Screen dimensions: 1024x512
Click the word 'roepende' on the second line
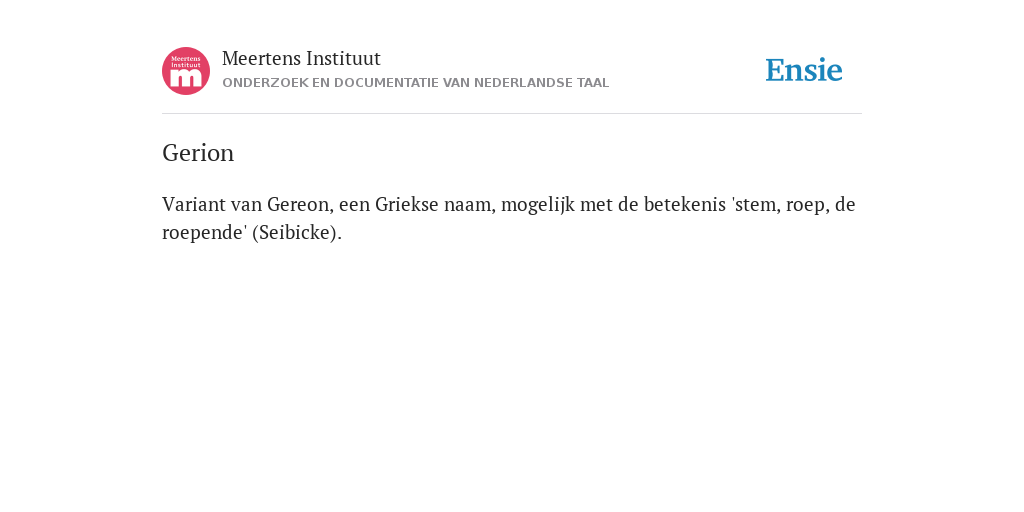206,232
